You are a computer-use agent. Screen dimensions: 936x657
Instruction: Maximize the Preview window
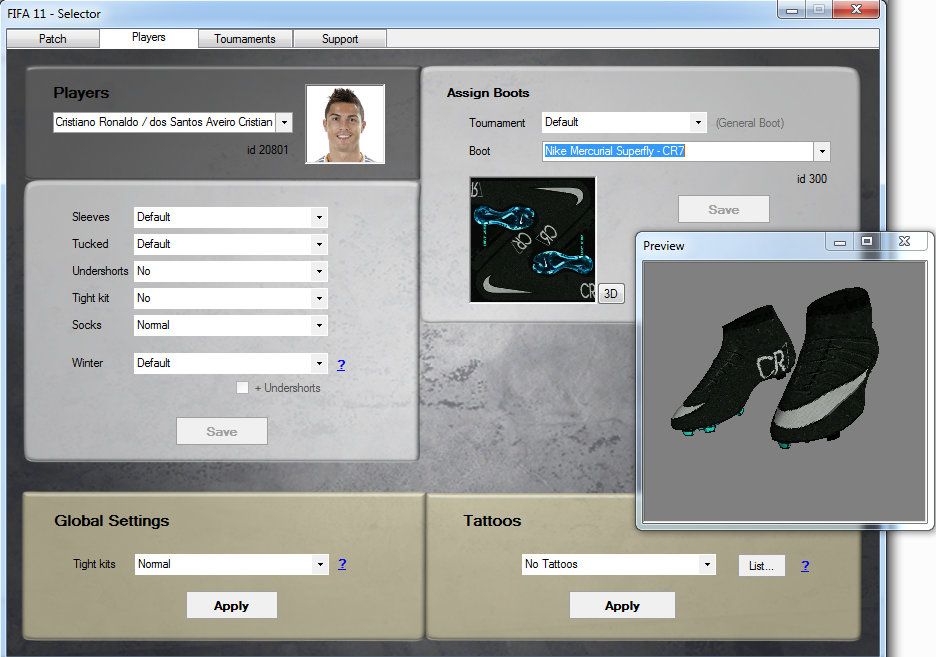[867, 241]
